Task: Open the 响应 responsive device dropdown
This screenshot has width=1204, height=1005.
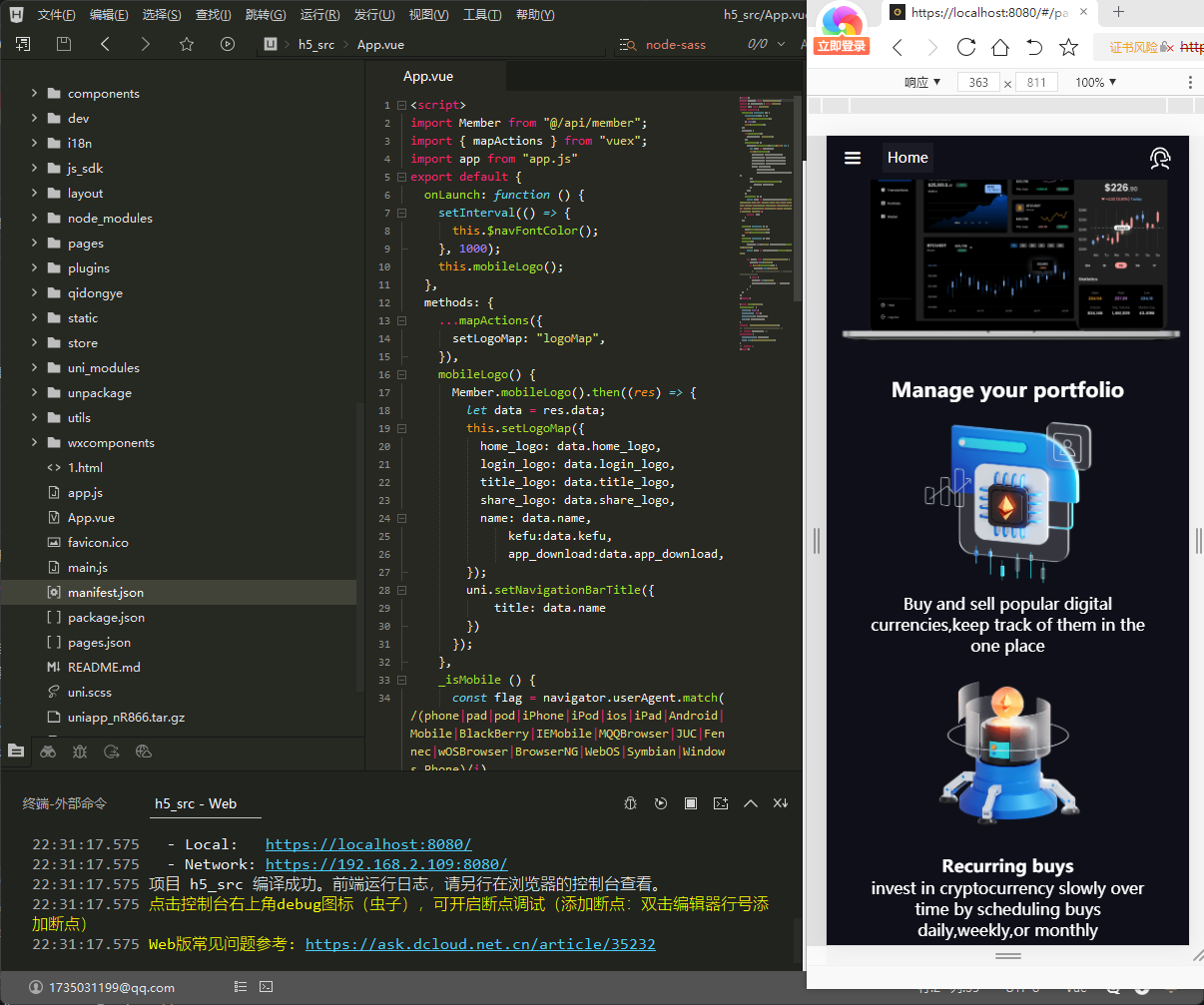Action: click(922, 82)
